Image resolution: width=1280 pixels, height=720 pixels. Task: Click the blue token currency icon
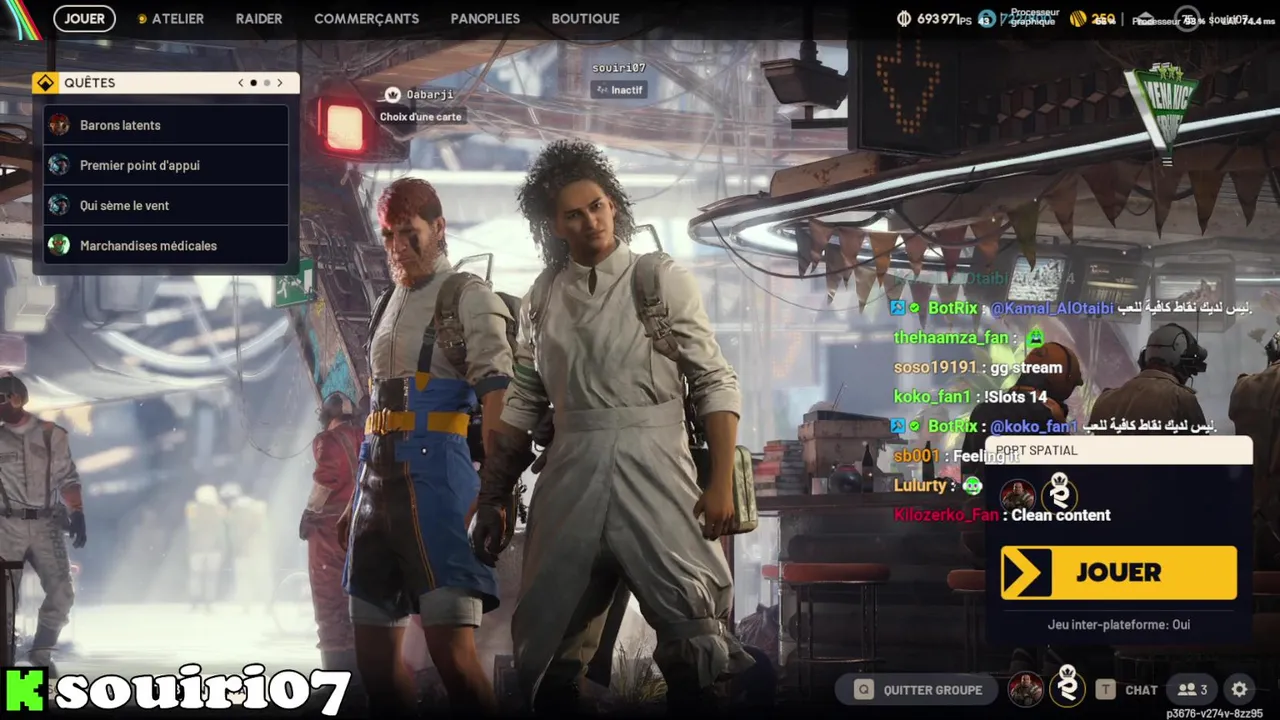985,19
